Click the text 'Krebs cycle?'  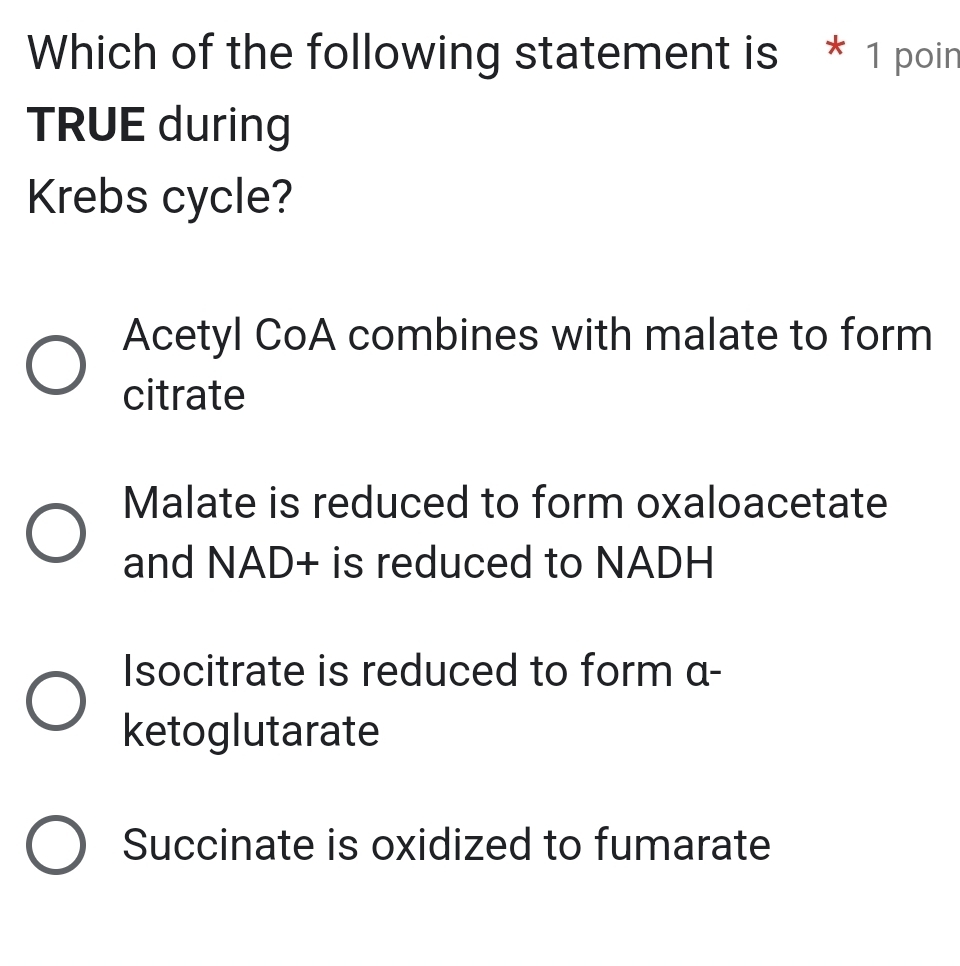(x=160, y=196)
